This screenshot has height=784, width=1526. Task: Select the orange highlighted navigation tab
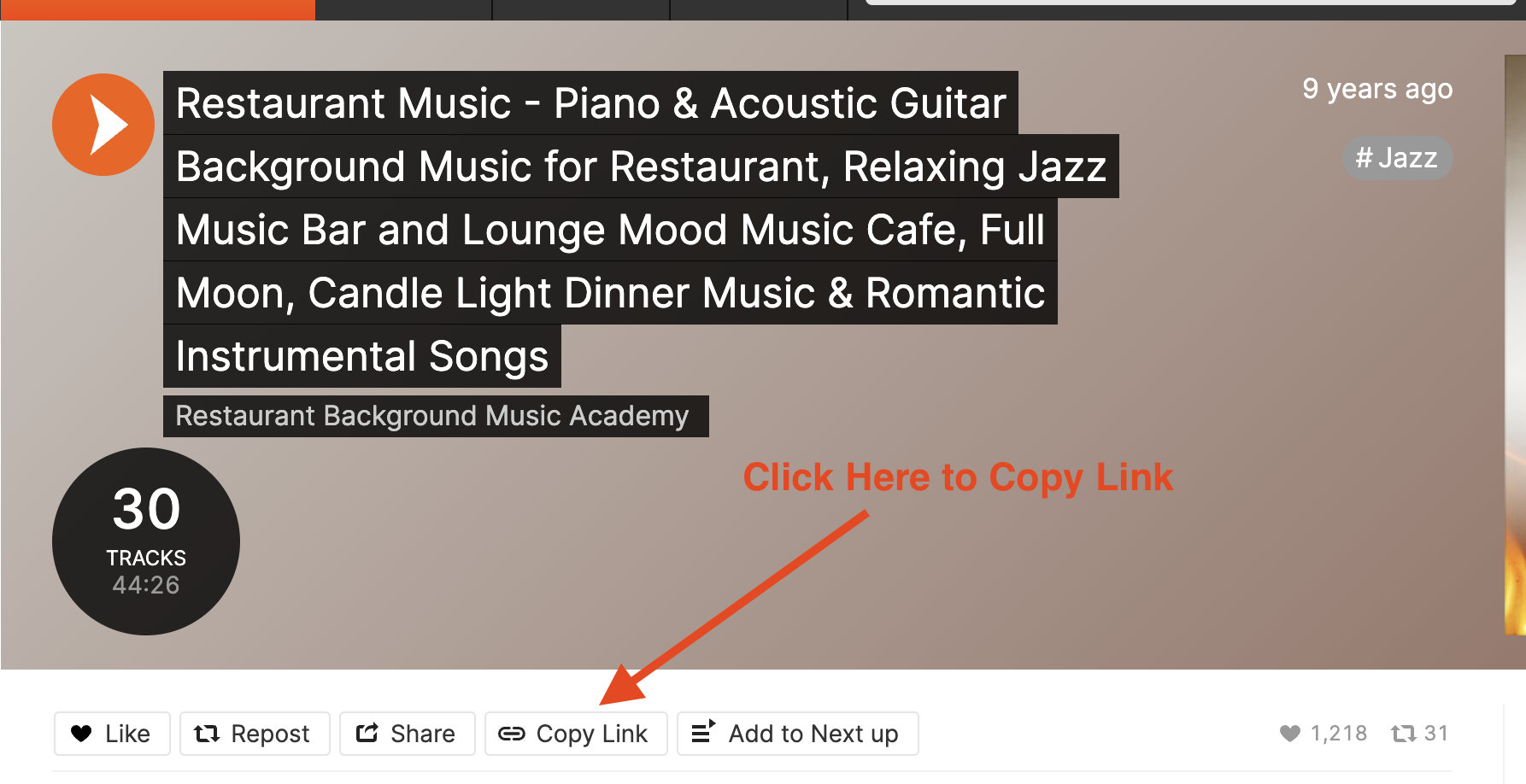(157, 9)
